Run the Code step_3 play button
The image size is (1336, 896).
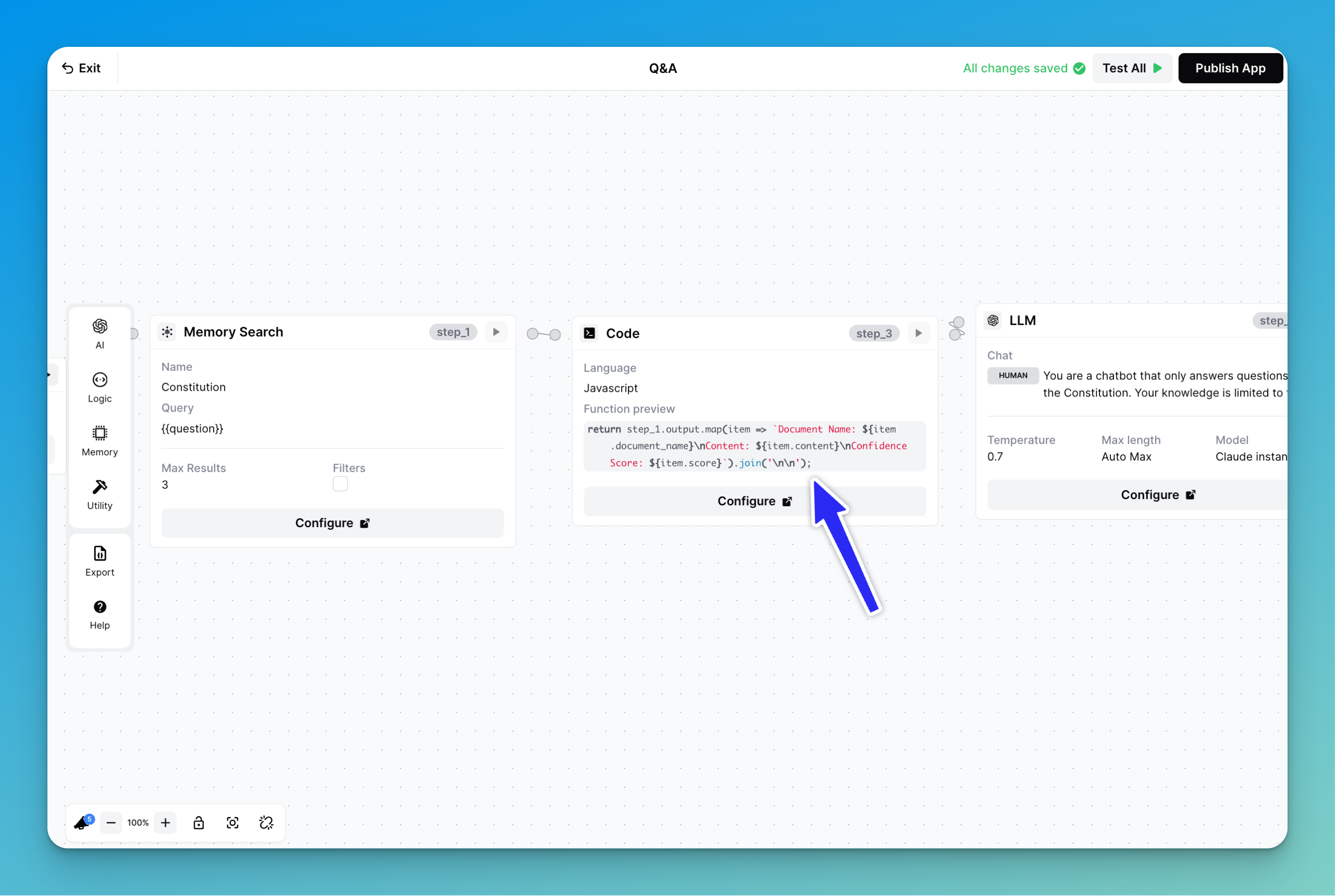pyautogui.click(x=918, y=333)
